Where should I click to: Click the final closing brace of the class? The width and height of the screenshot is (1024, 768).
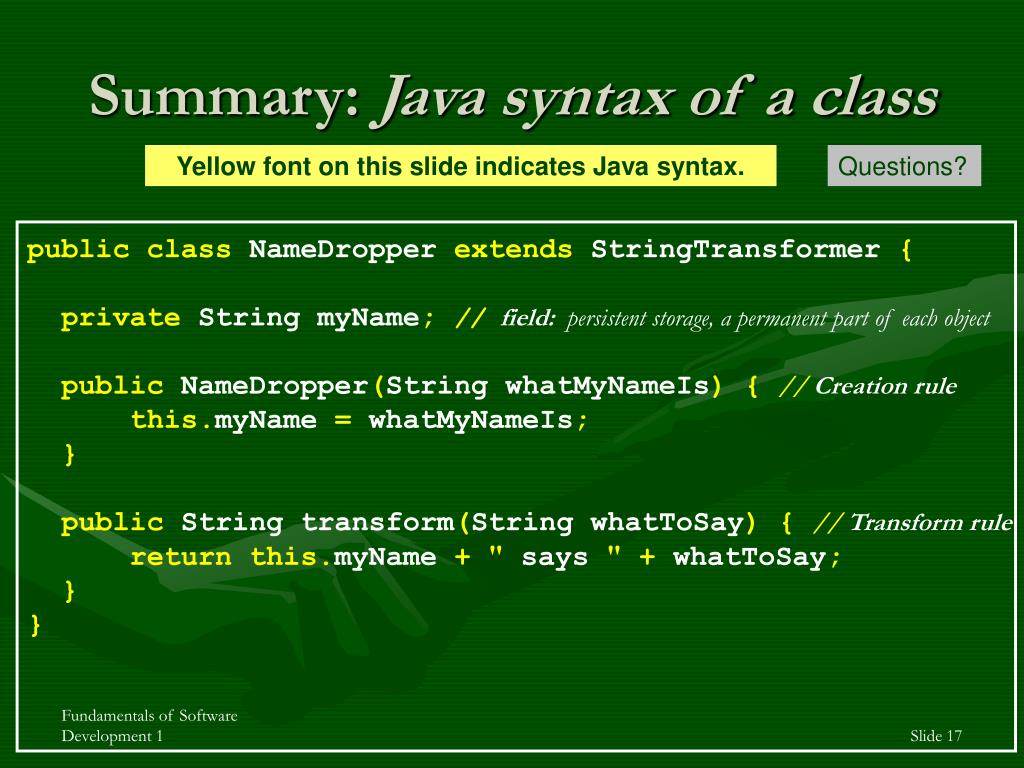coord(35,626)
